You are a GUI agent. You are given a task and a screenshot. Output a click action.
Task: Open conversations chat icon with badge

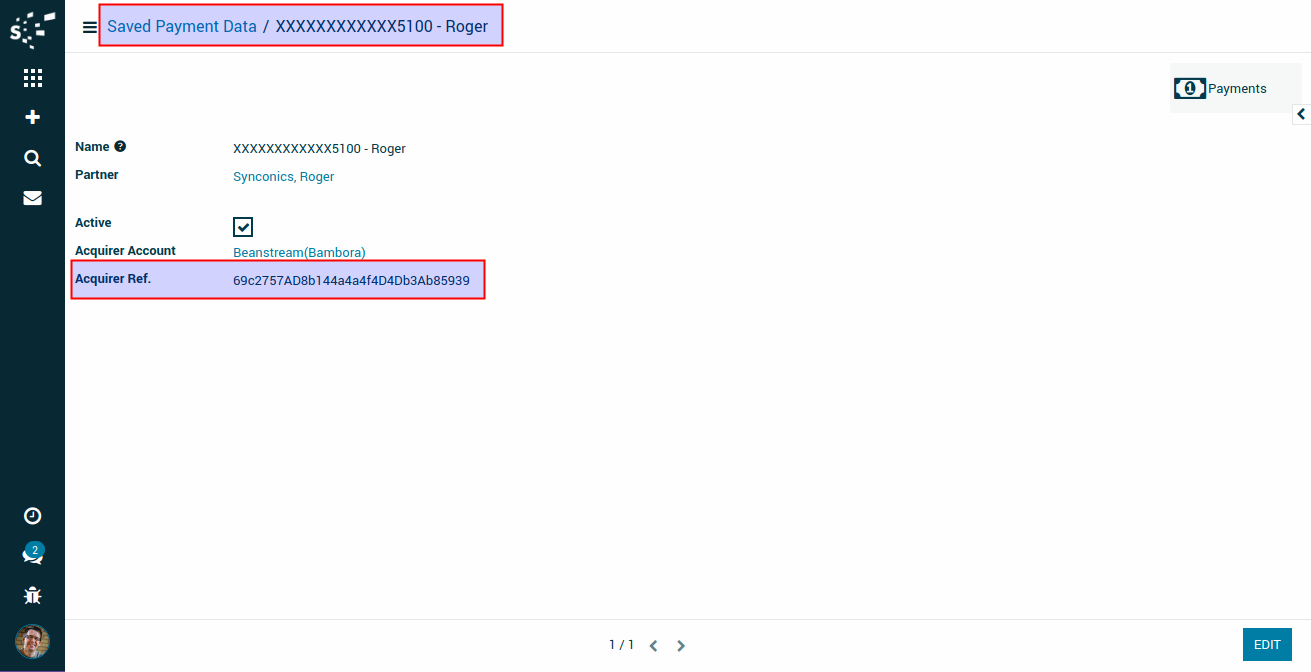(32, 555)
